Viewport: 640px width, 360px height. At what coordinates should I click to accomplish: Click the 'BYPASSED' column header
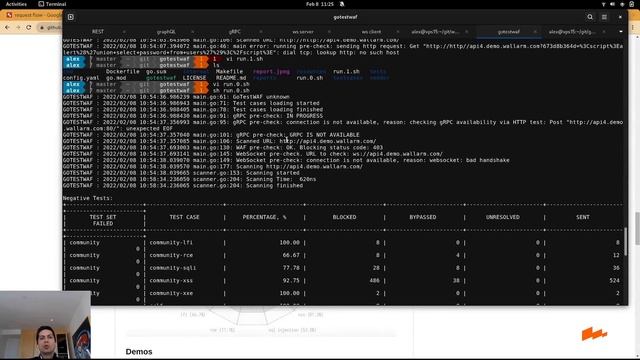point(422,217)
